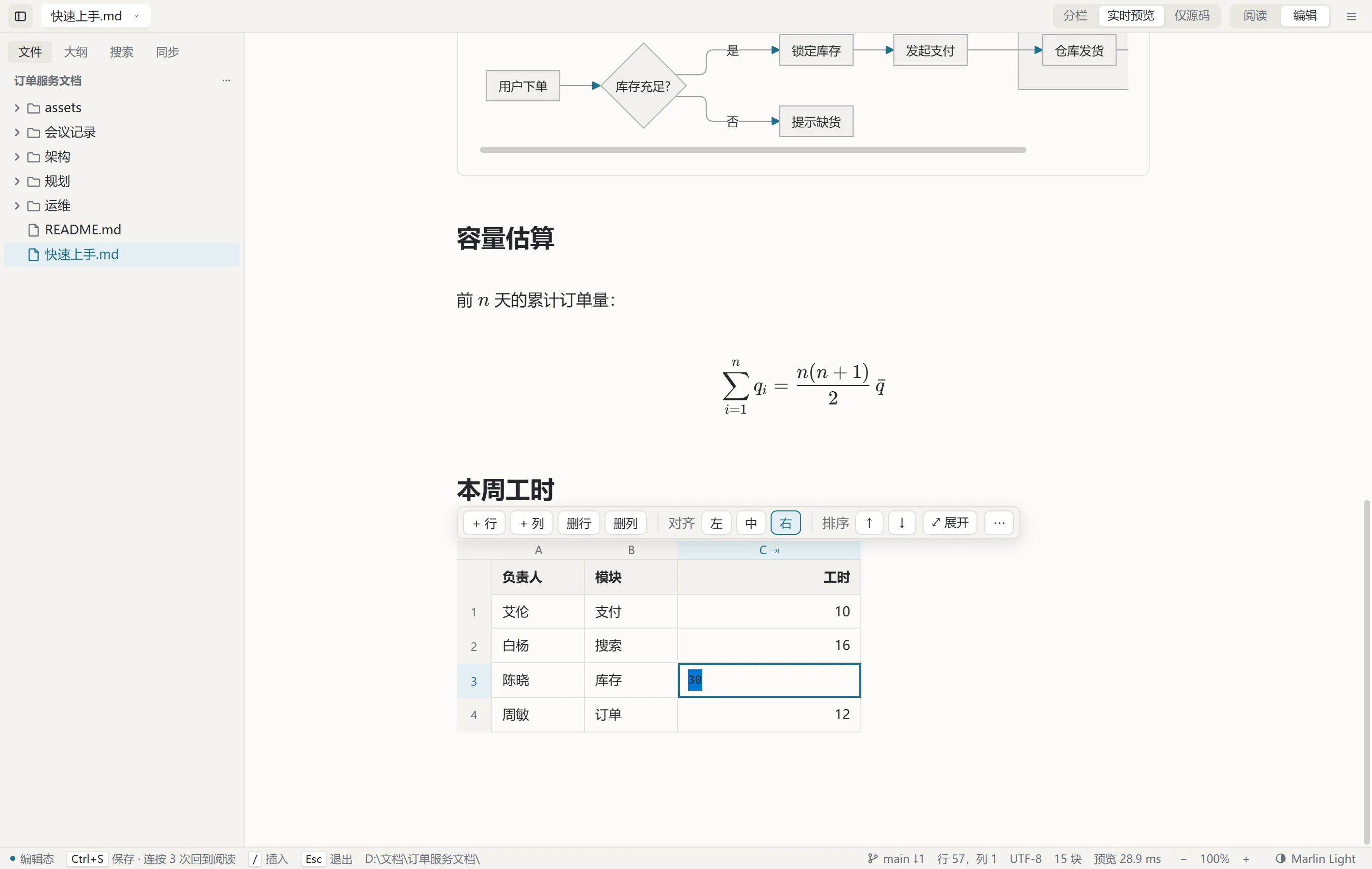
Task: Click the git branch main indicator
Action: pyautogui.click(x=896, y=858)
